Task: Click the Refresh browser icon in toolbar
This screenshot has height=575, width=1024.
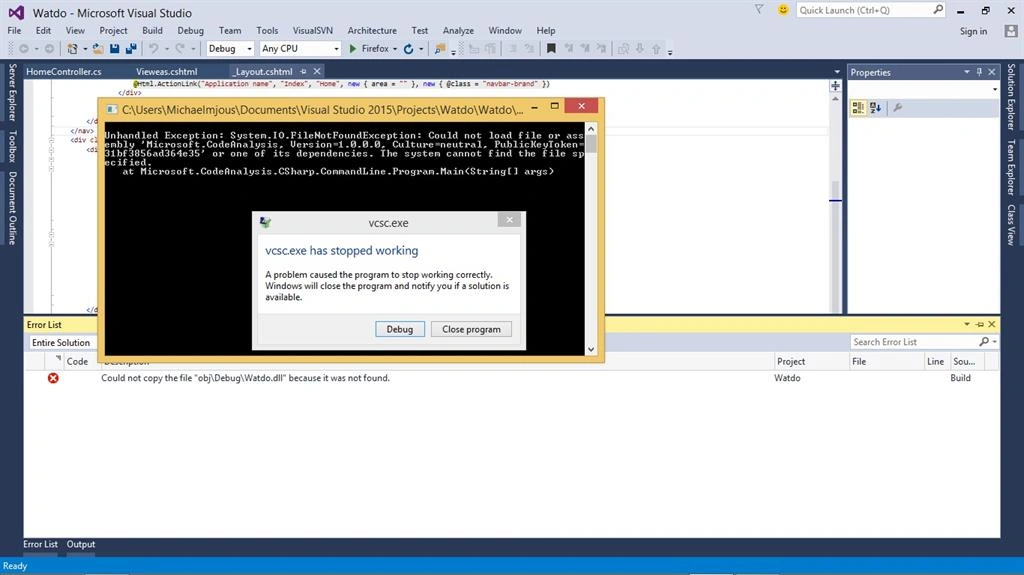Action: [408, 49]
